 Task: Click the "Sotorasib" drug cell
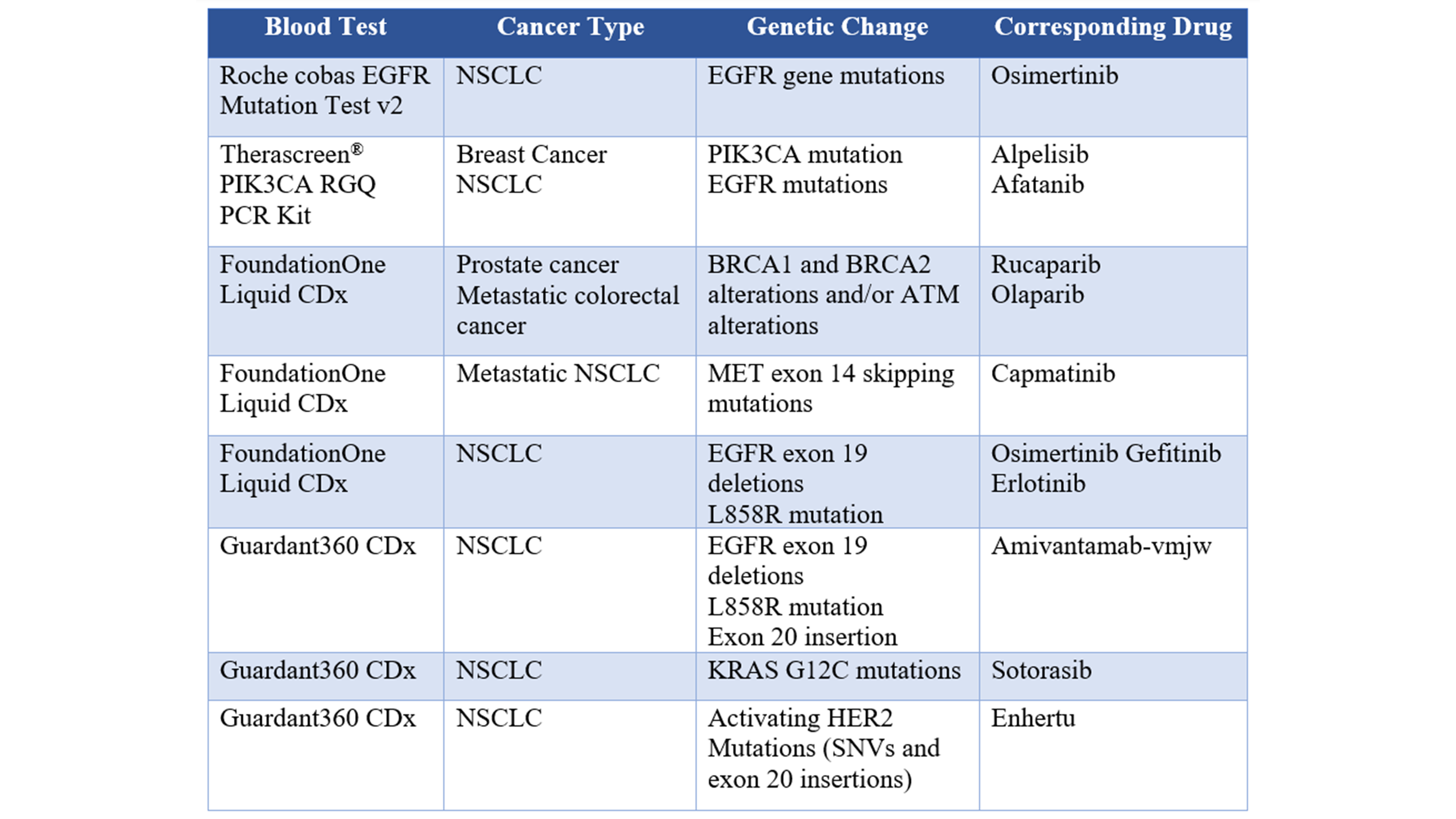pos(1041,670)
